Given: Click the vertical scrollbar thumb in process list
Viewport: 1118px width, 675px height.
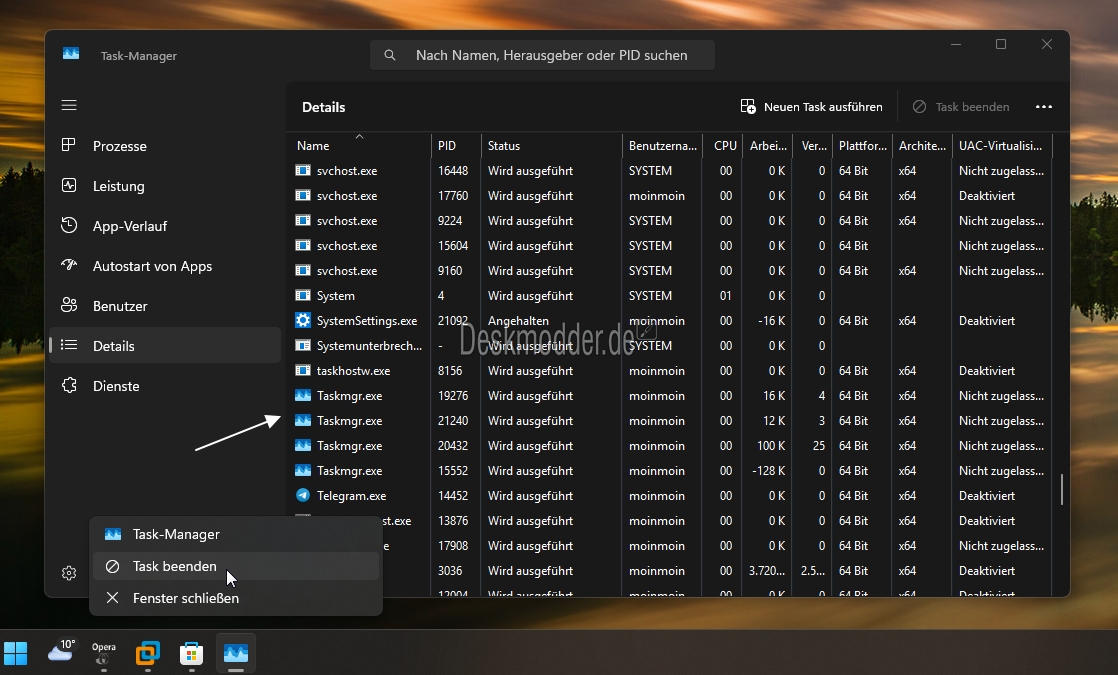Looking at the screenshot, I should (x=1061, y=489).
